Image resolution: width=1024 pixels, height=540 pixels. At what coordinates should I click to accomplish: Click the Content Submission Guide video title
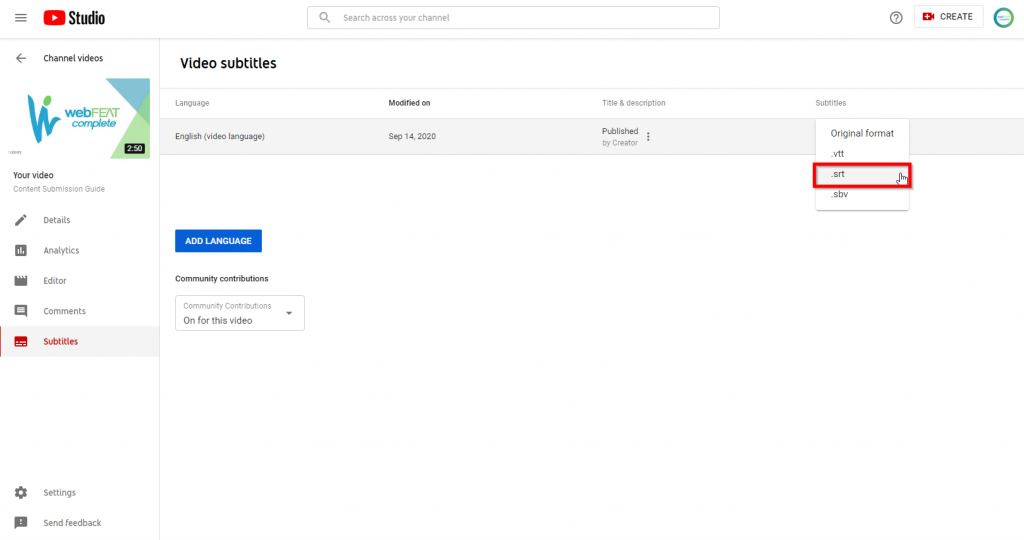click(59, 189)
